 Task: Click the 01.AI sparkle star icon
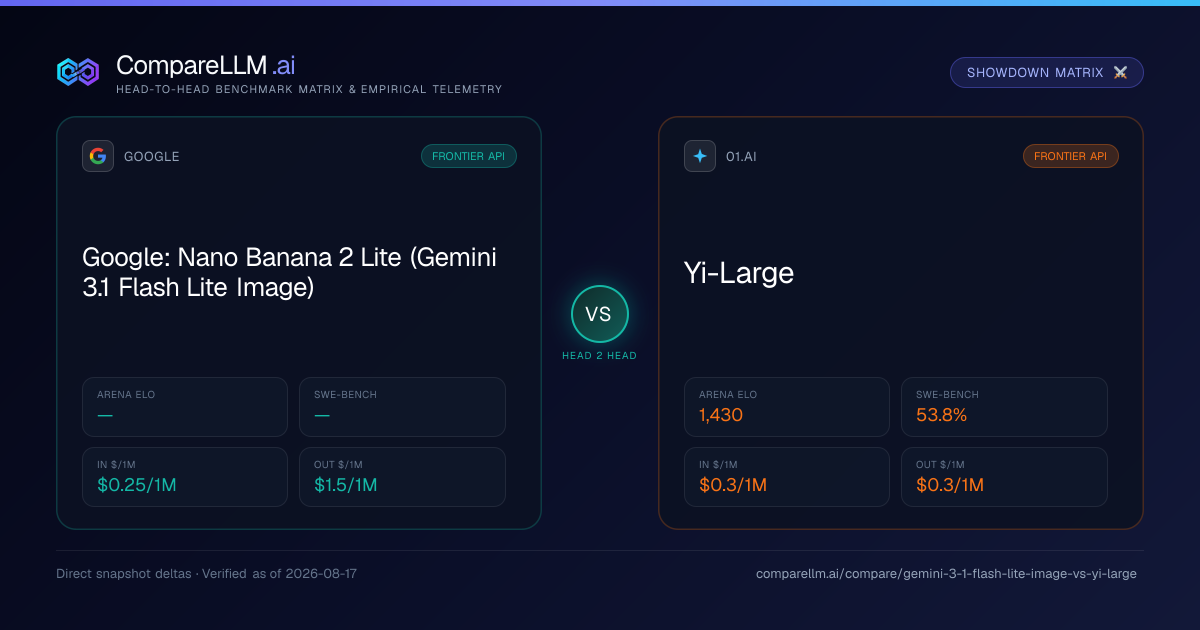[x=700, y=156]
